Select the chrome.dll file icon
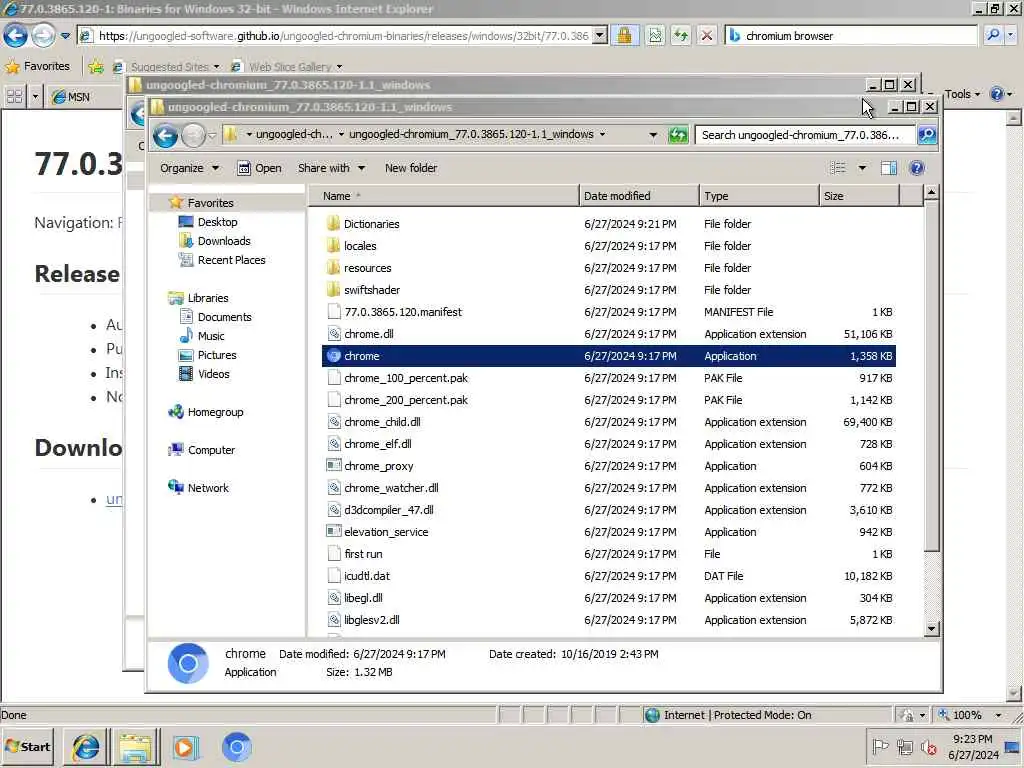This screenshot has width=1024, height=768. pos(334,334)
